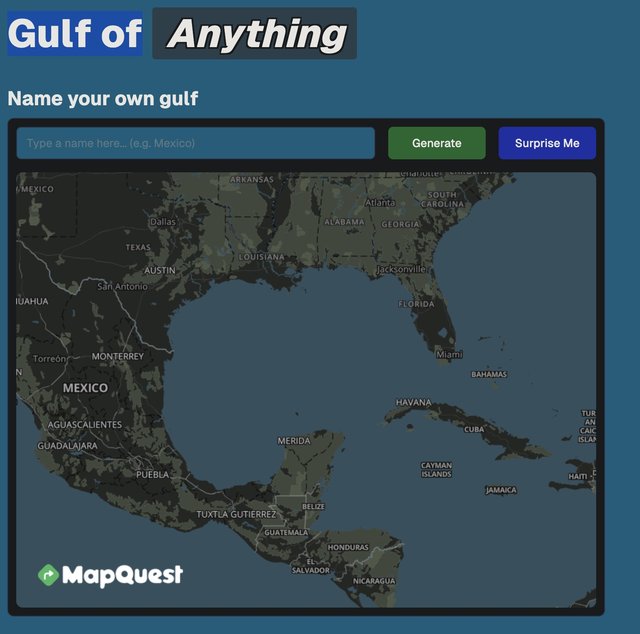Click the SOUTH CAROLINA label
The height and width of the screenshot is (634, 640).
[x=442, y=199]
